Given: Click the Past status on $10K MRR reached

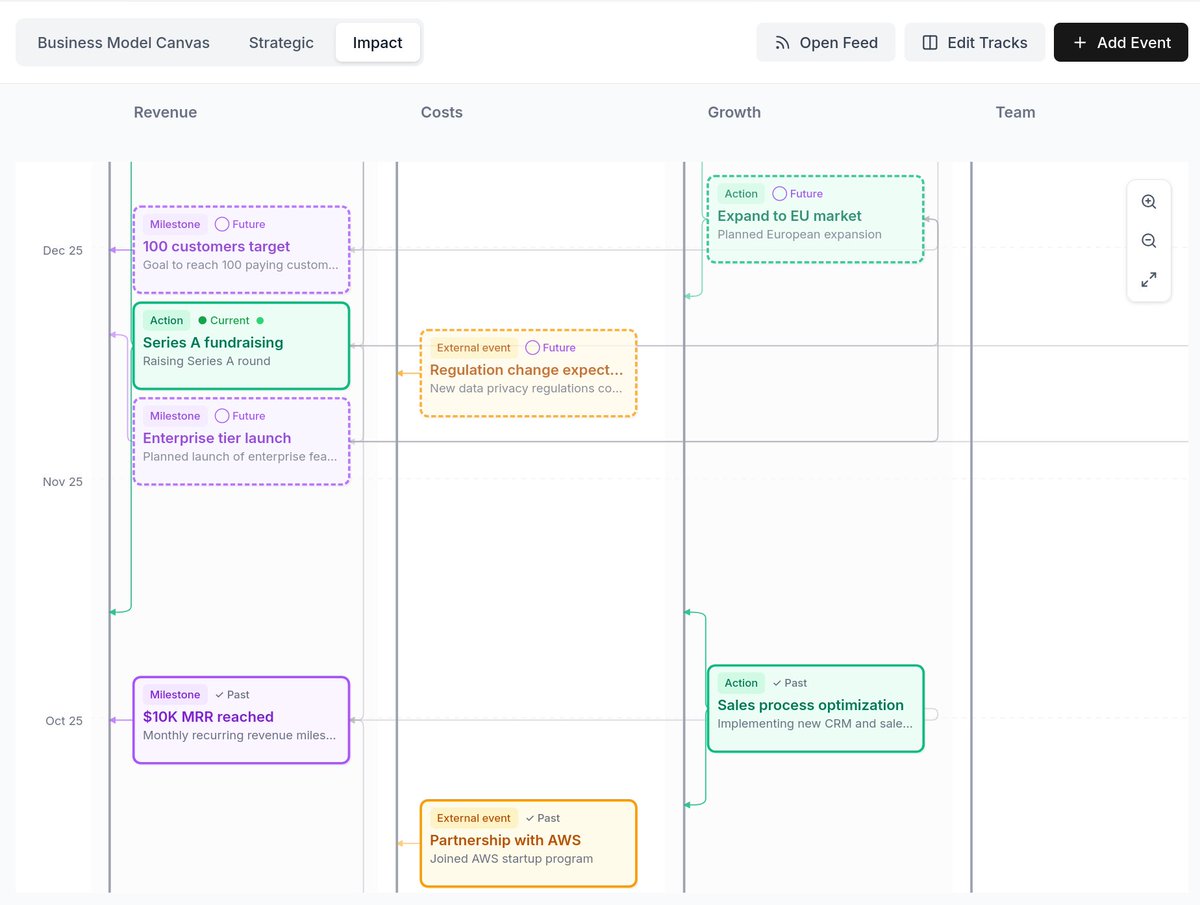Looking at the screenshot, I should [x=232, y=695].
